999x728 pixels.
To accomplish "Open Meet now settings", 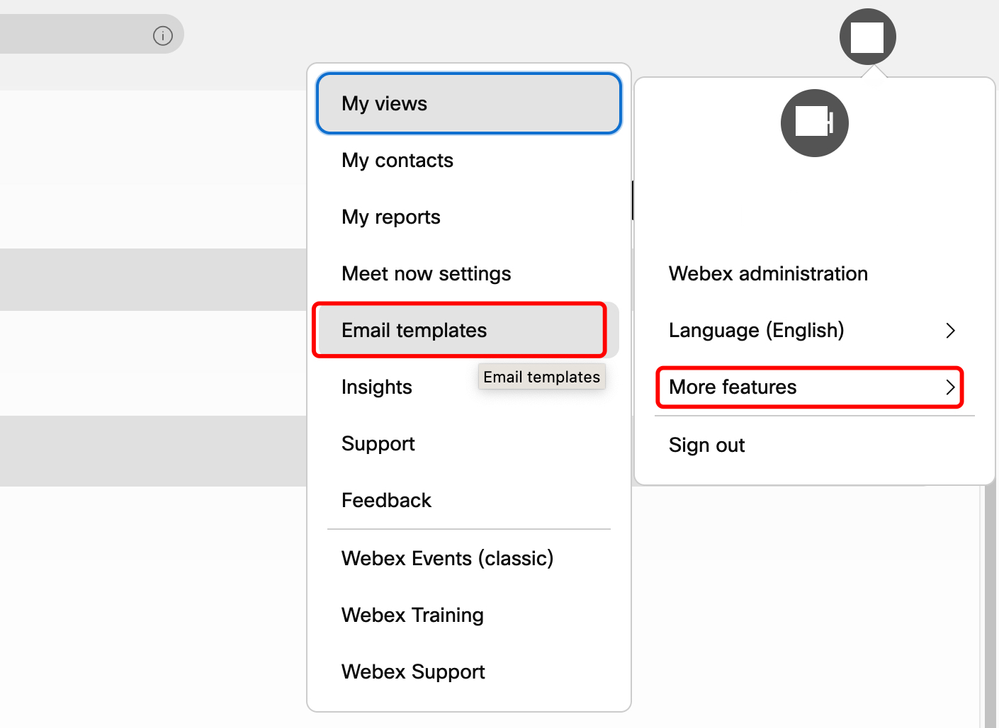I will pyautogui.click(x=426, y=273).
